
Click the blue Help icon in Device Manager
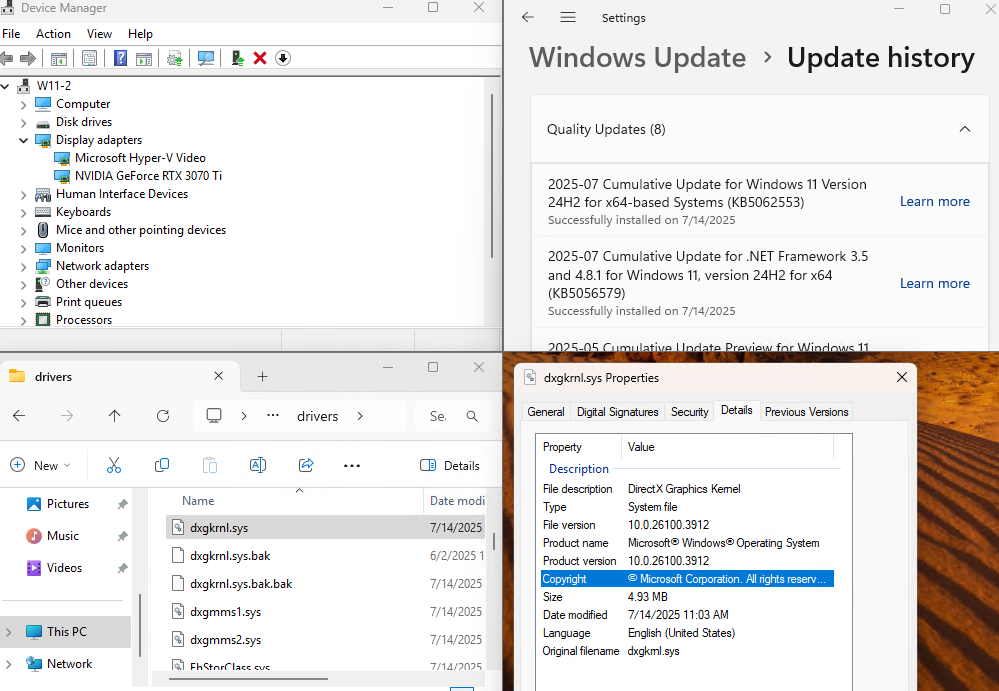pos(120,59)
